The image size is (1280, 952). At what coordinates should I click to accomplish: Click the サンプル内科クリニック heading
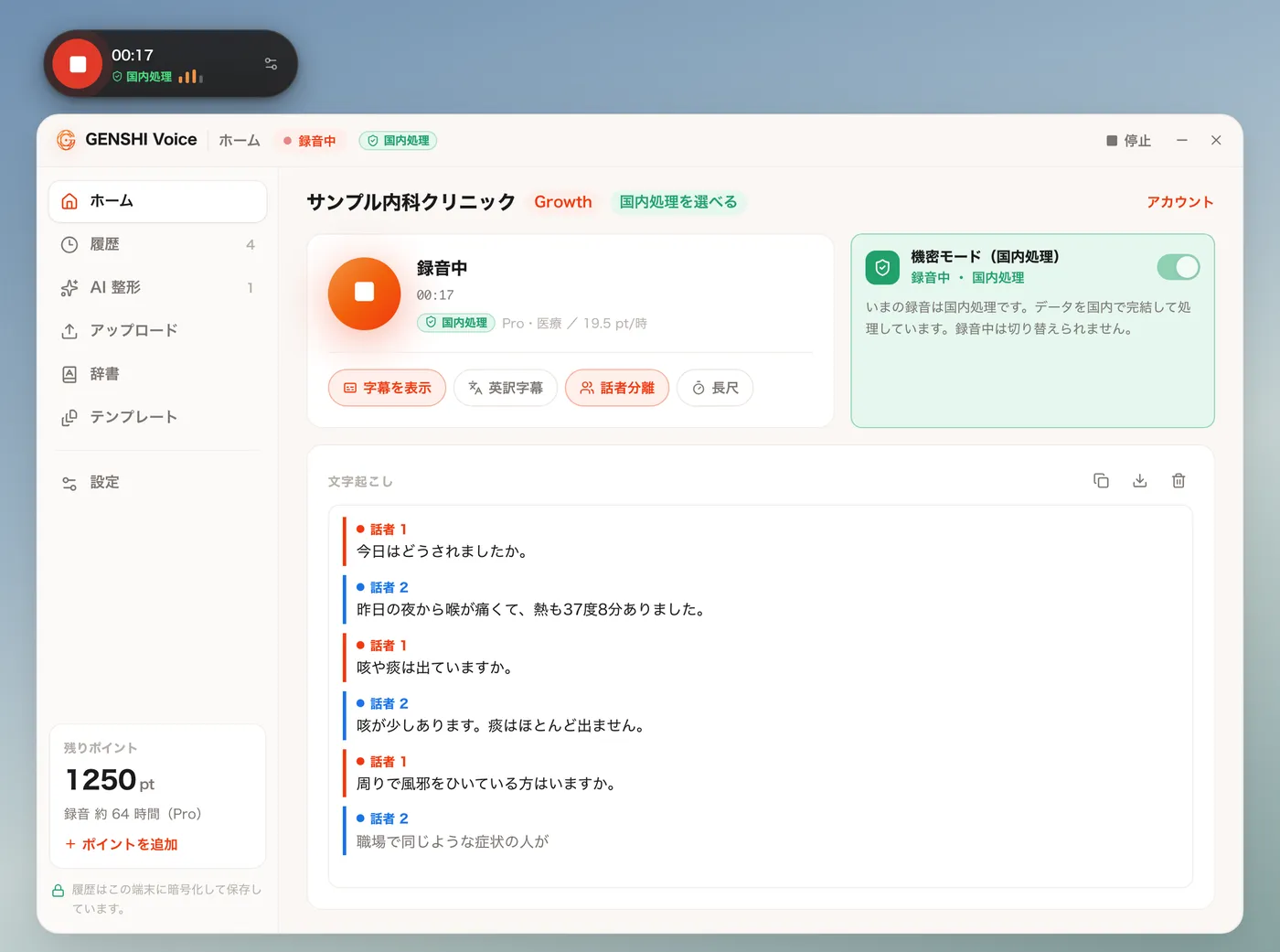click(x=411, y=202)
